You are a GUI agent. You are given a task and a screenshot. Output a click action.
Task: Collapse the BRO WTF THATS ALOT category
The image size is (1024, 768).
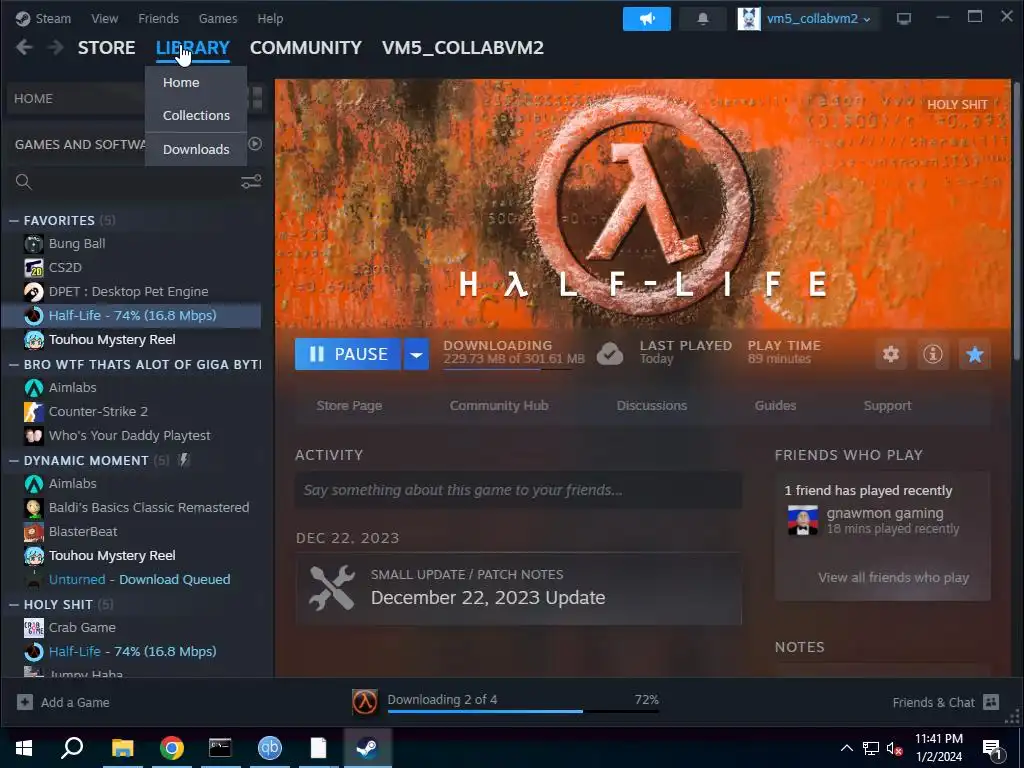click(13, 364)
